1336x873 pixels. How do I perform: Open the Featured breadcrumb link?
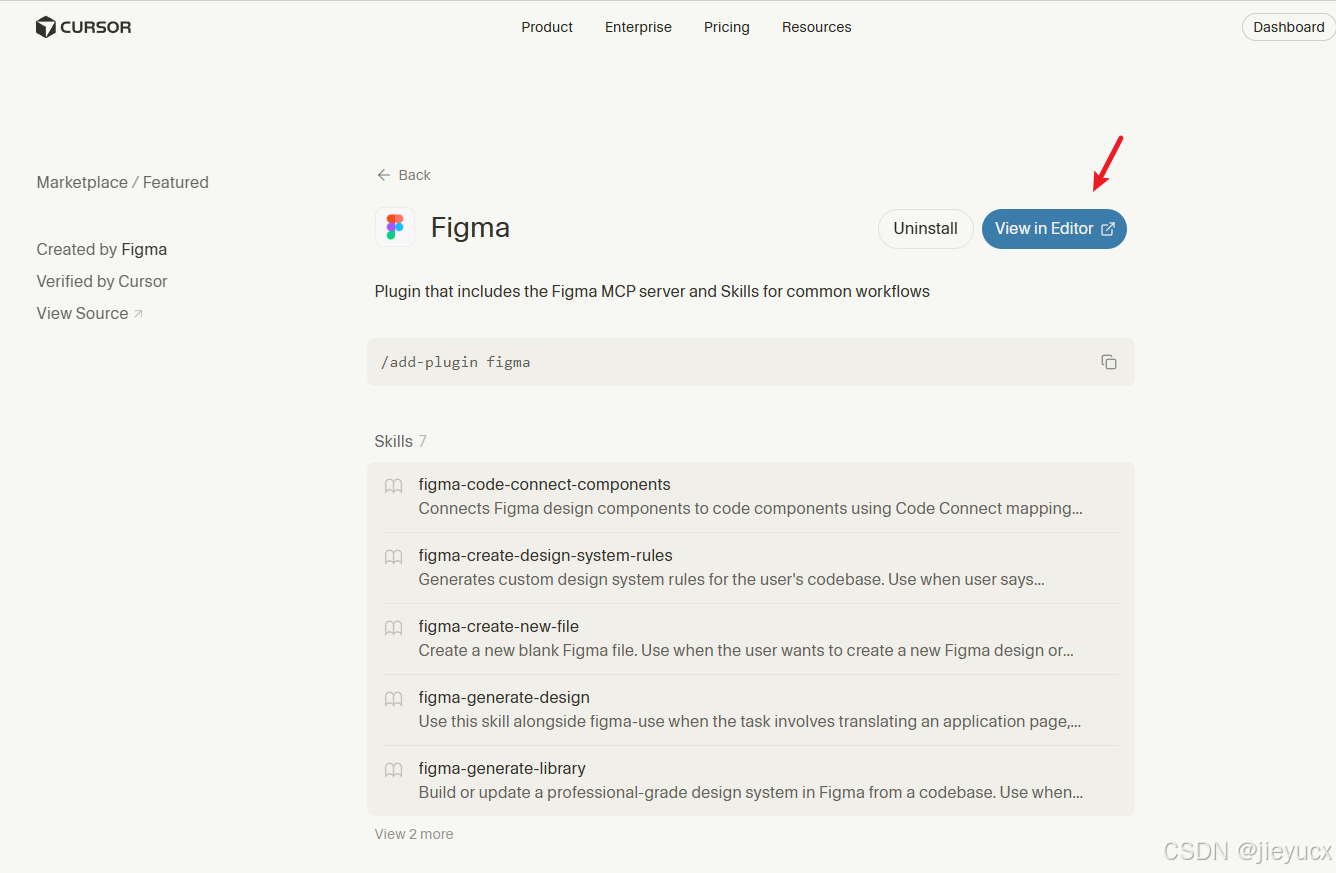176,182
